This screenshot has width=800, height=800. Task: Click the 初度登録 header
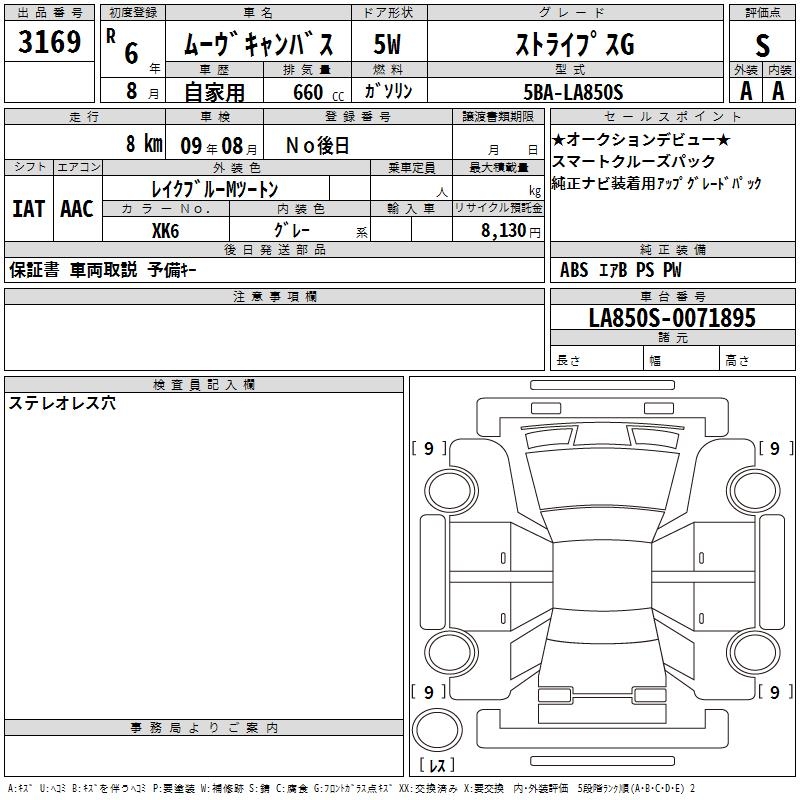133,13
